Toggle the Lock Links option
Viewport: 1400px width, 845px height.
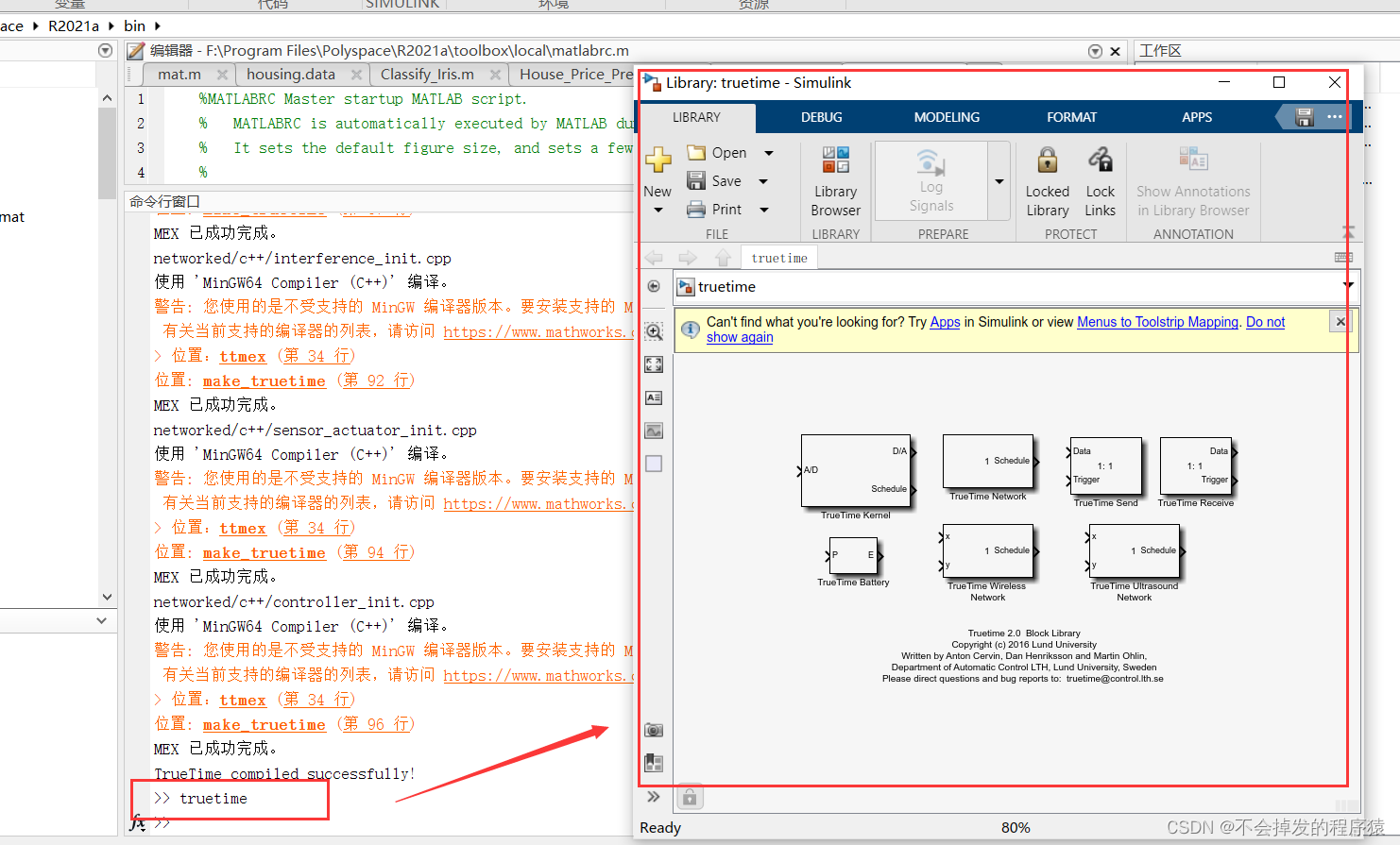point(1100,179)
